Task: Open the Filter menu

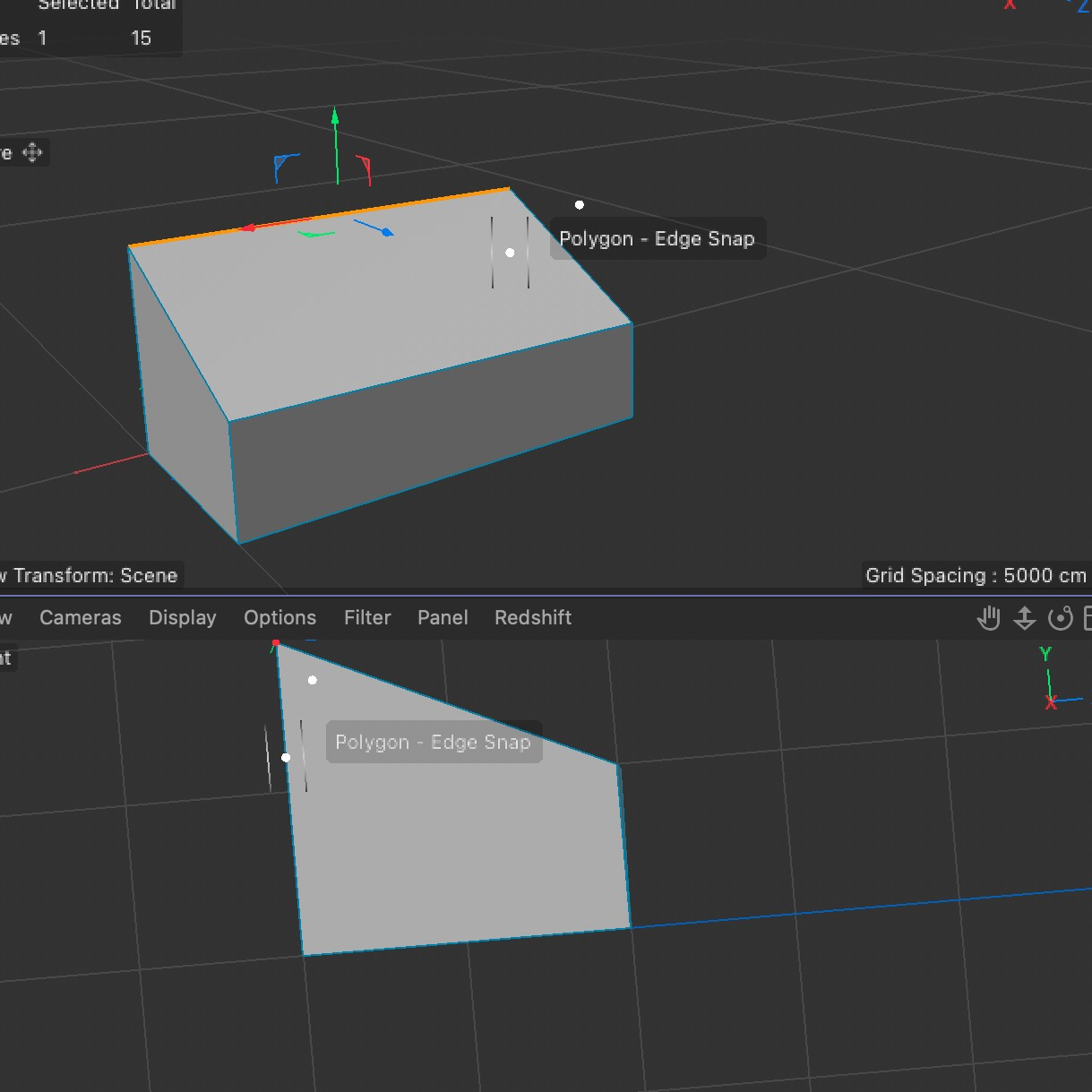Action: click(x=367, y=617)
